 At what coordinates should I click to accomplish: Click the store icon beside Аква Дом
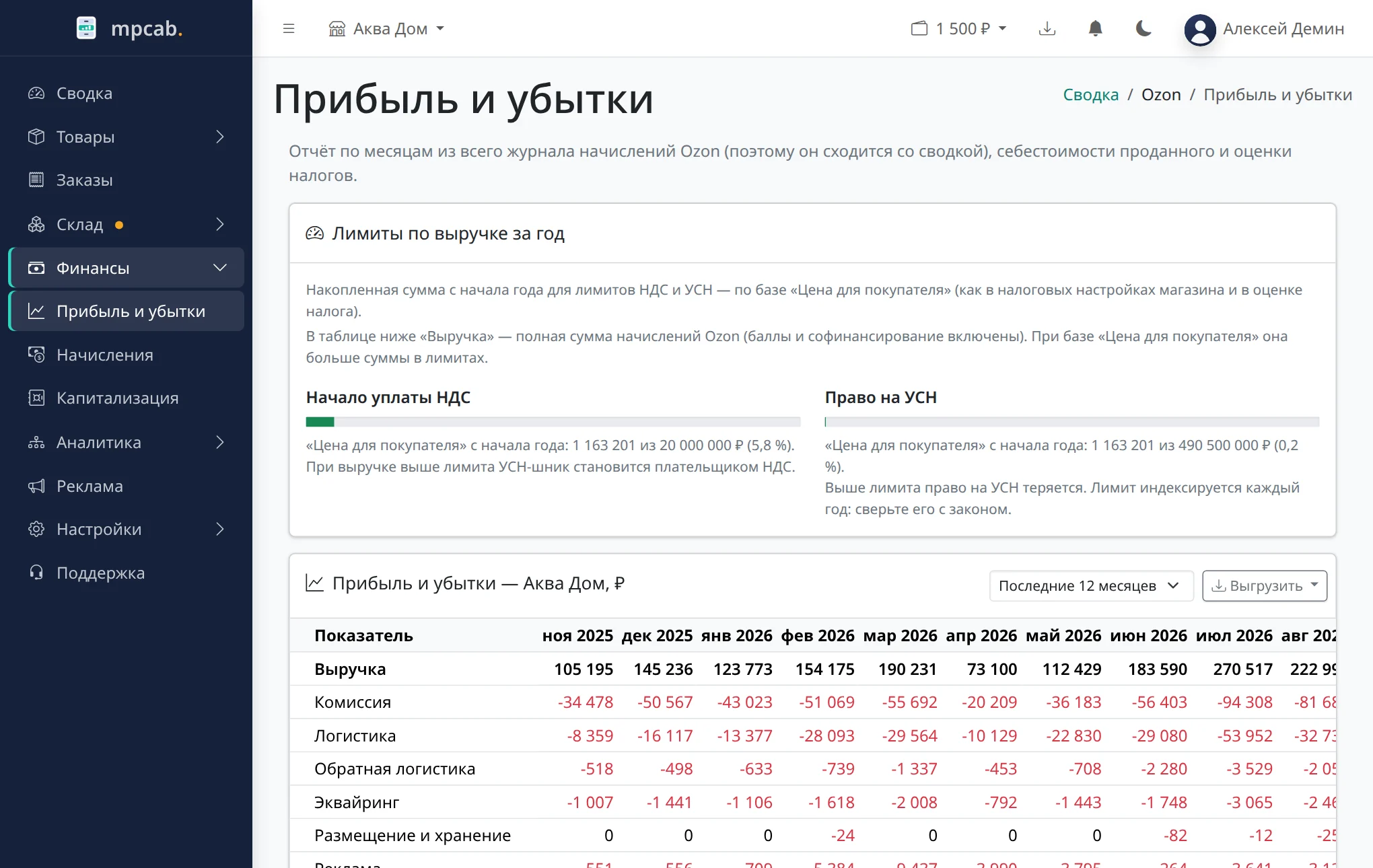tap(337, 28)
